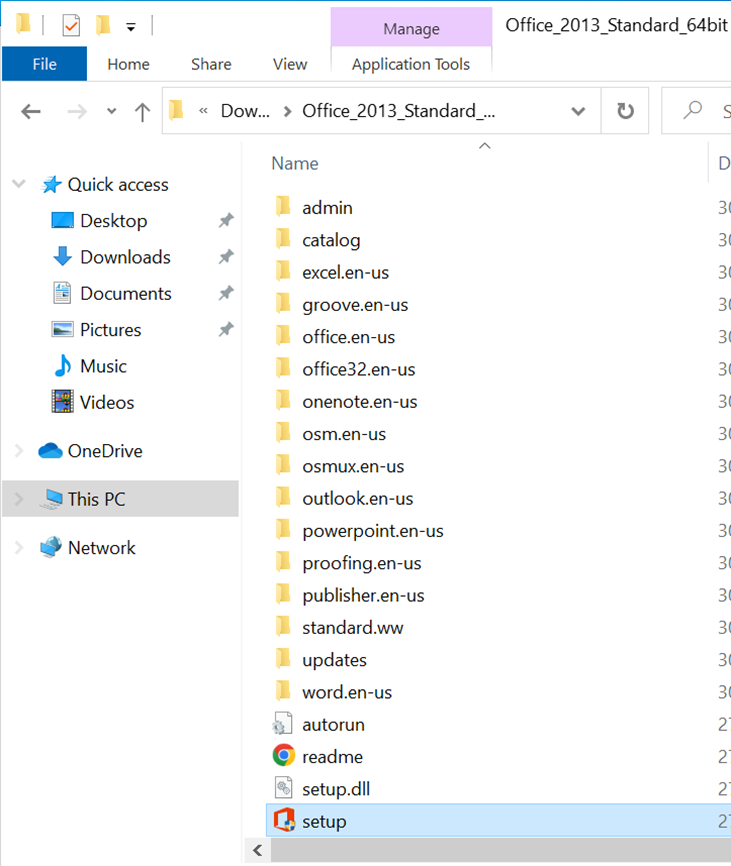Expand the This PC tree node
Image resolution: width=731 pixels, height=866 pixels.
19,499
